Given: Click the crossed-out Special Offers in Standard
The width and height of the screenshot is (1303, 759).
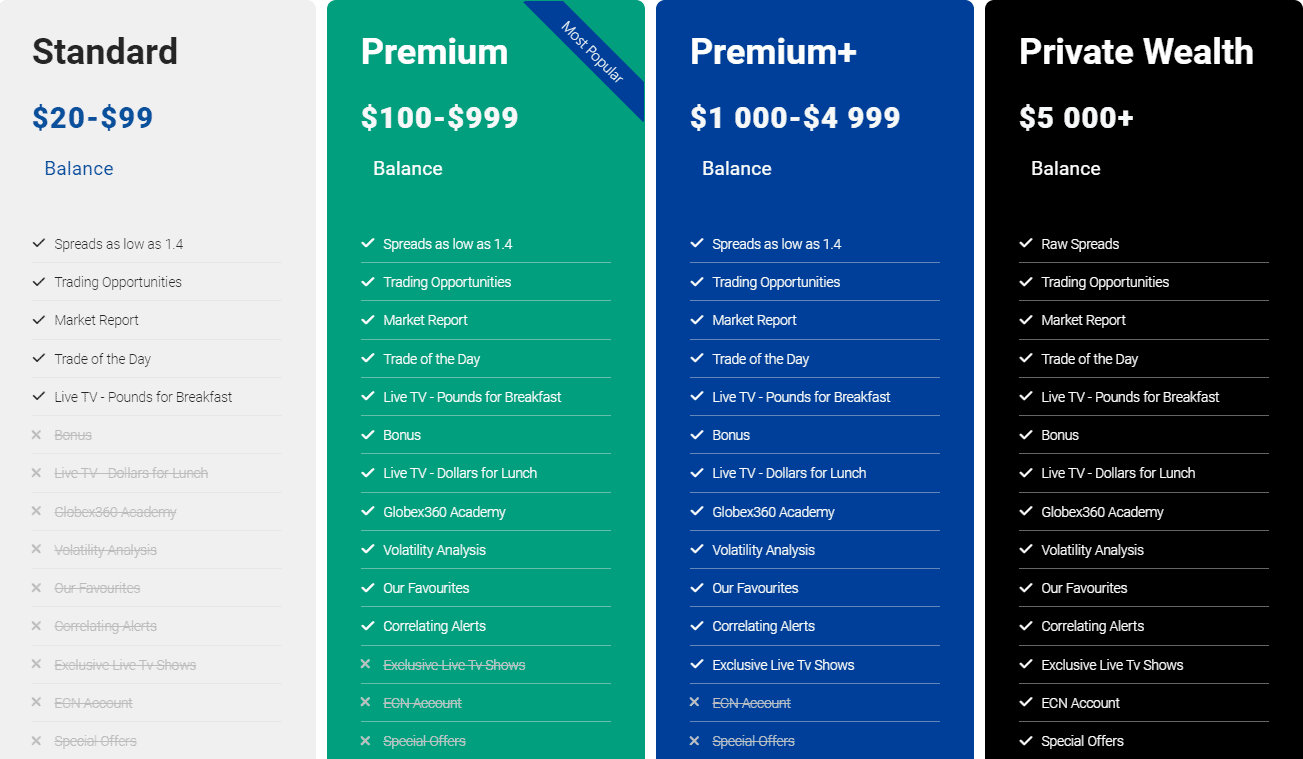Looking at the screenshot, I should coord(95,741).
